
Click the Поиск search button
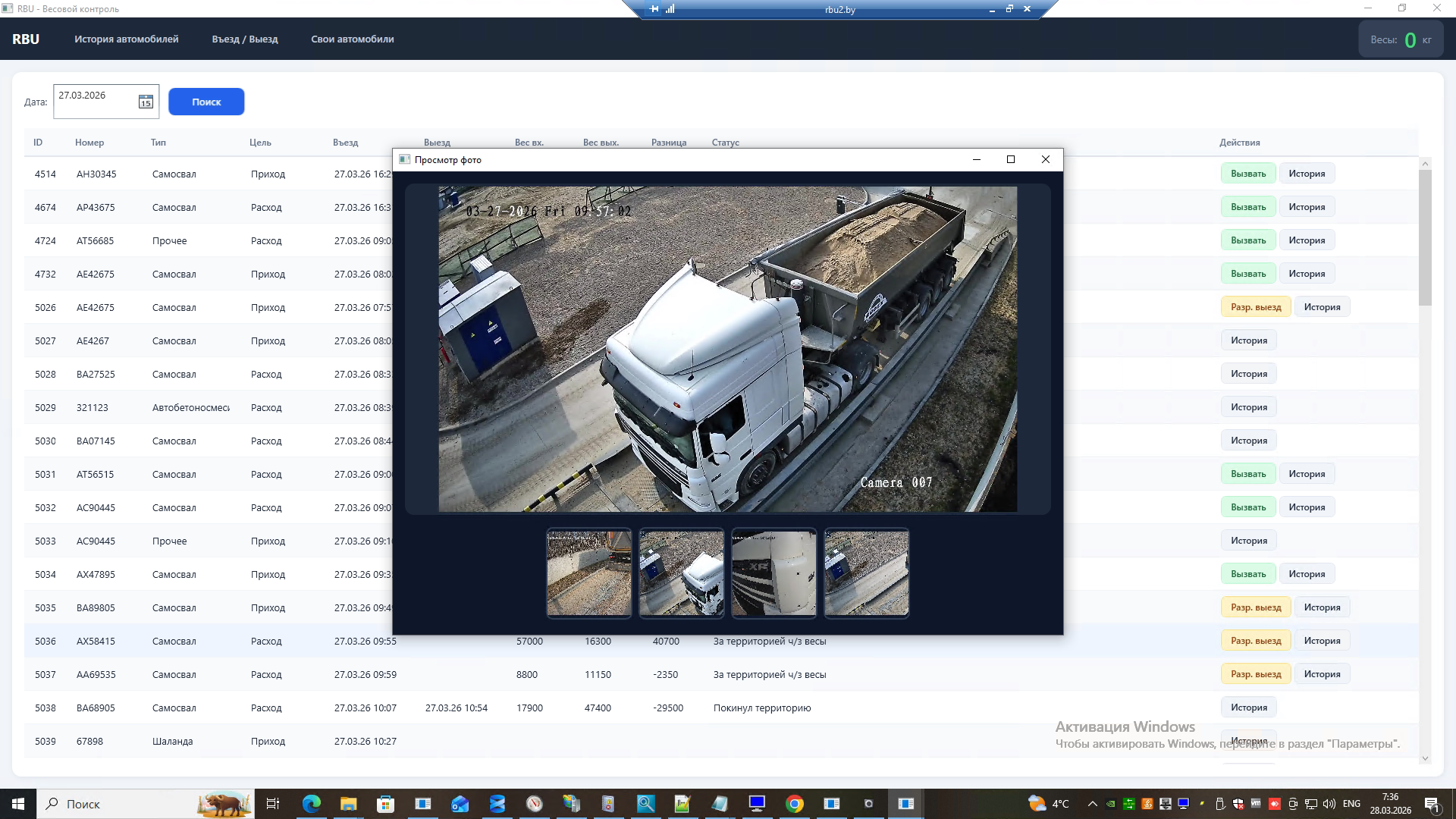206,102
